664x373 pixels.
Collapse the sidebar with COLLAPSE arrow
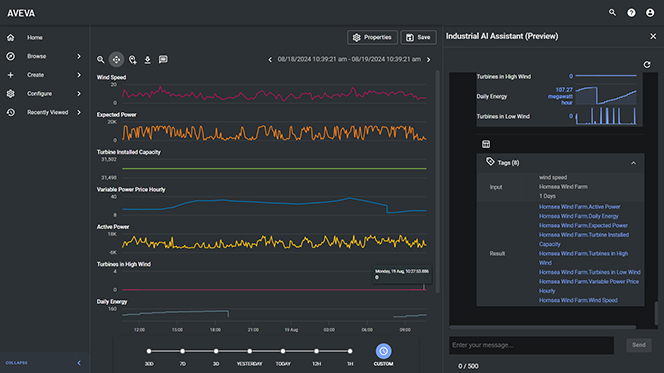(79, 363)
